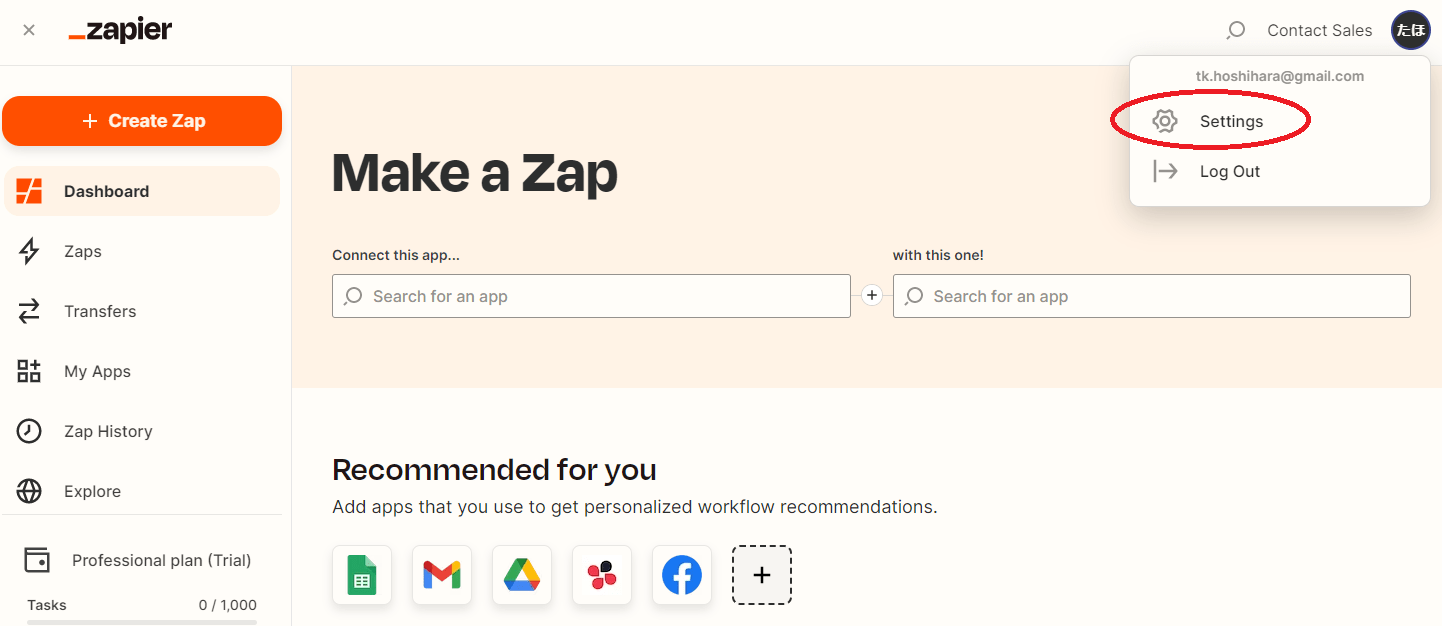Viewport: 1442px width, 626px height.
Task: Open the Contact Sales link
Action: pyautogui.click(x=1319, y=30)
